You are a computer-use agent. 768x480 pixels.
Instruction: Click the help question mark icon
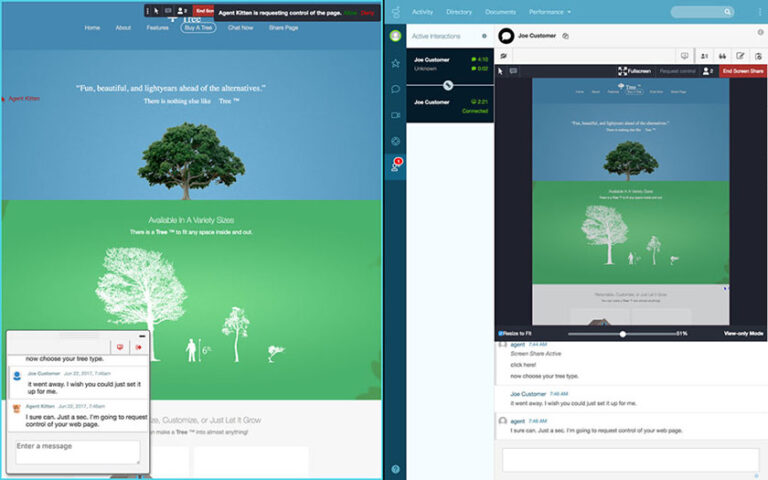(x=395, y=468)
